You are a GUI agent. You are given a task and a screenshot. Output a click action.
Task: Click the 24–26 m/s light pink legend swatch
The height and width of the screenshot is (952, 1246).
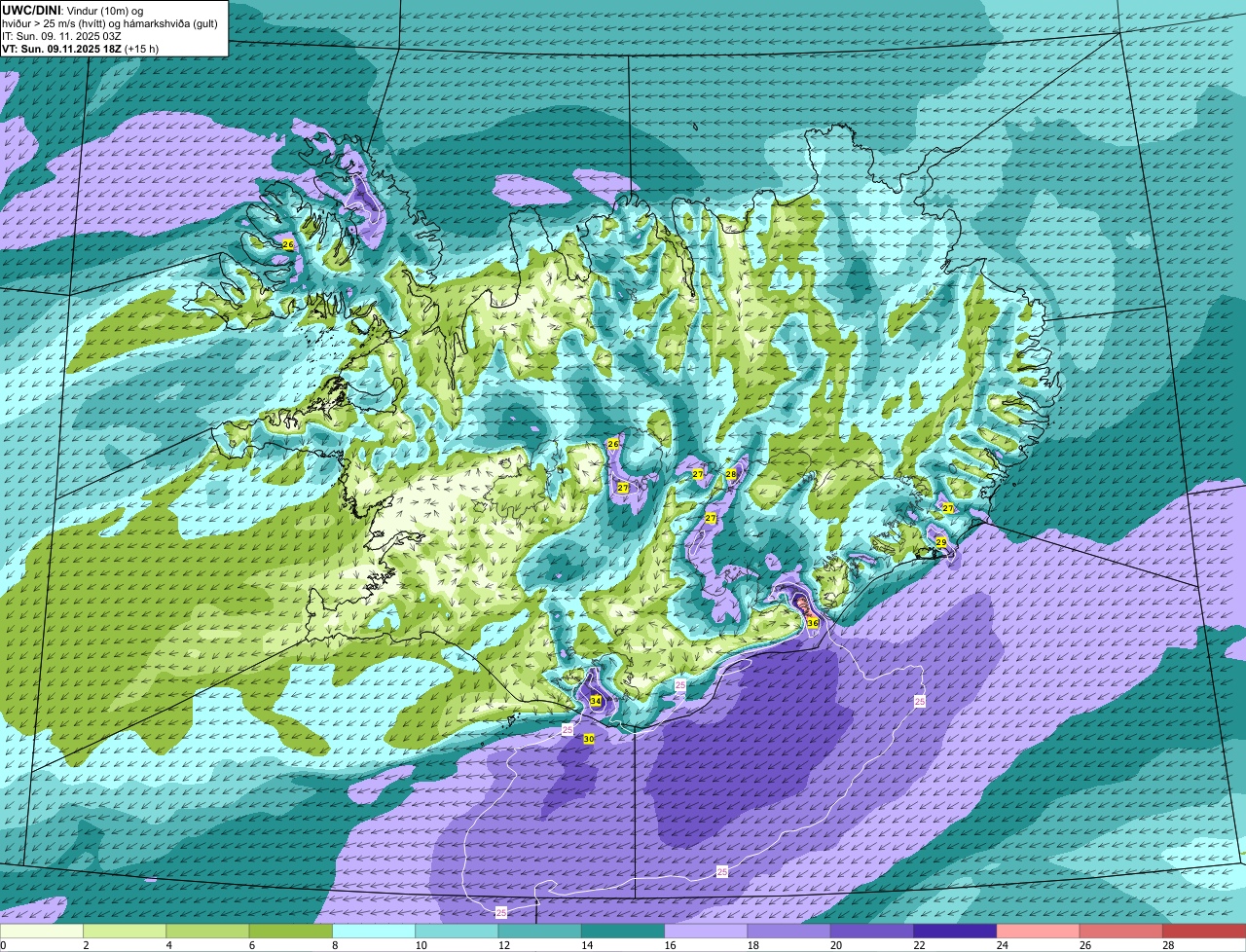pos(1038,931)
